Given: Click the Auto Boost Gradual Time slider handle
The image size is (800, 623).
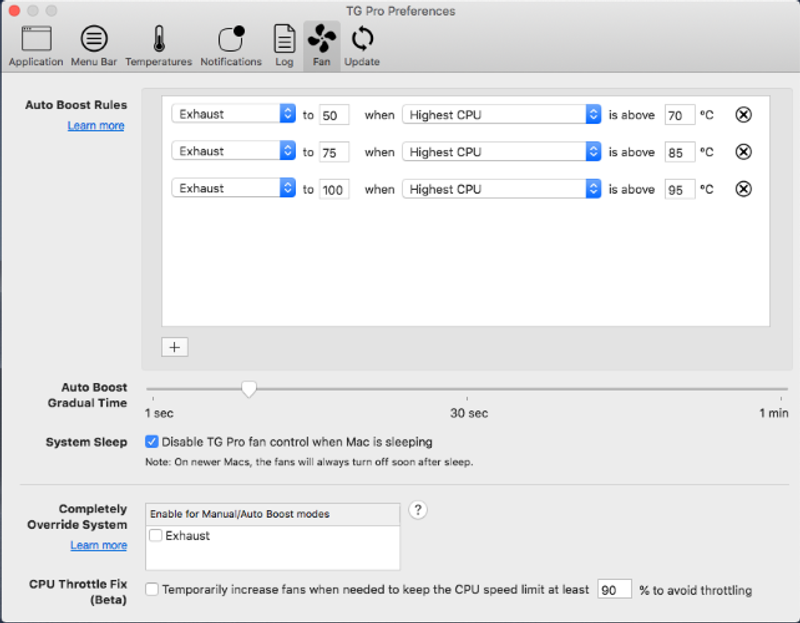Looking at the screenshot, I should [x=249, y=389].
